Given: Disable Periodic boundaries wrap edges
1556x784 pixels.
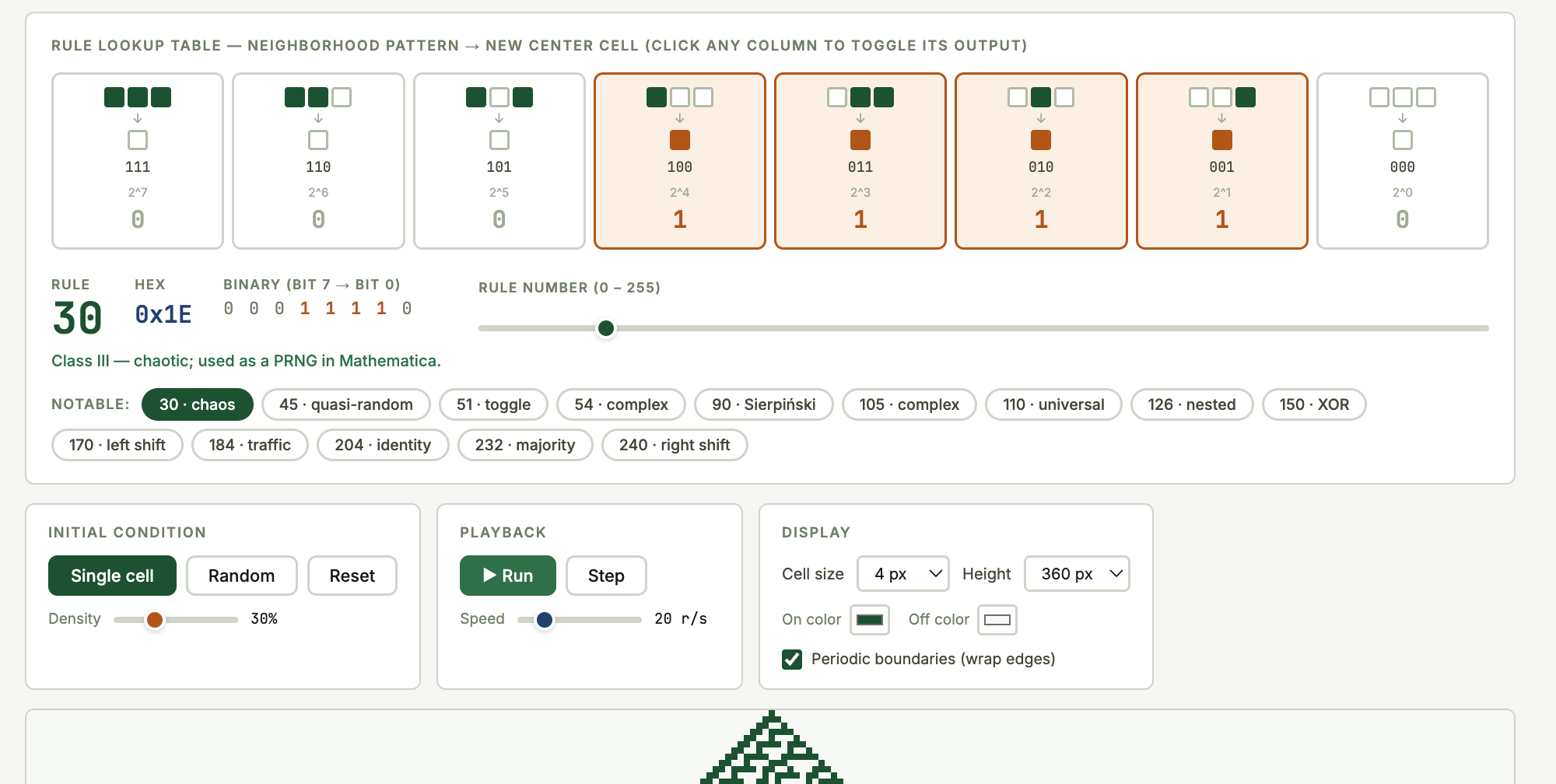Looking at the screenshot, I should pyautogui.click(x=792, y=659).
